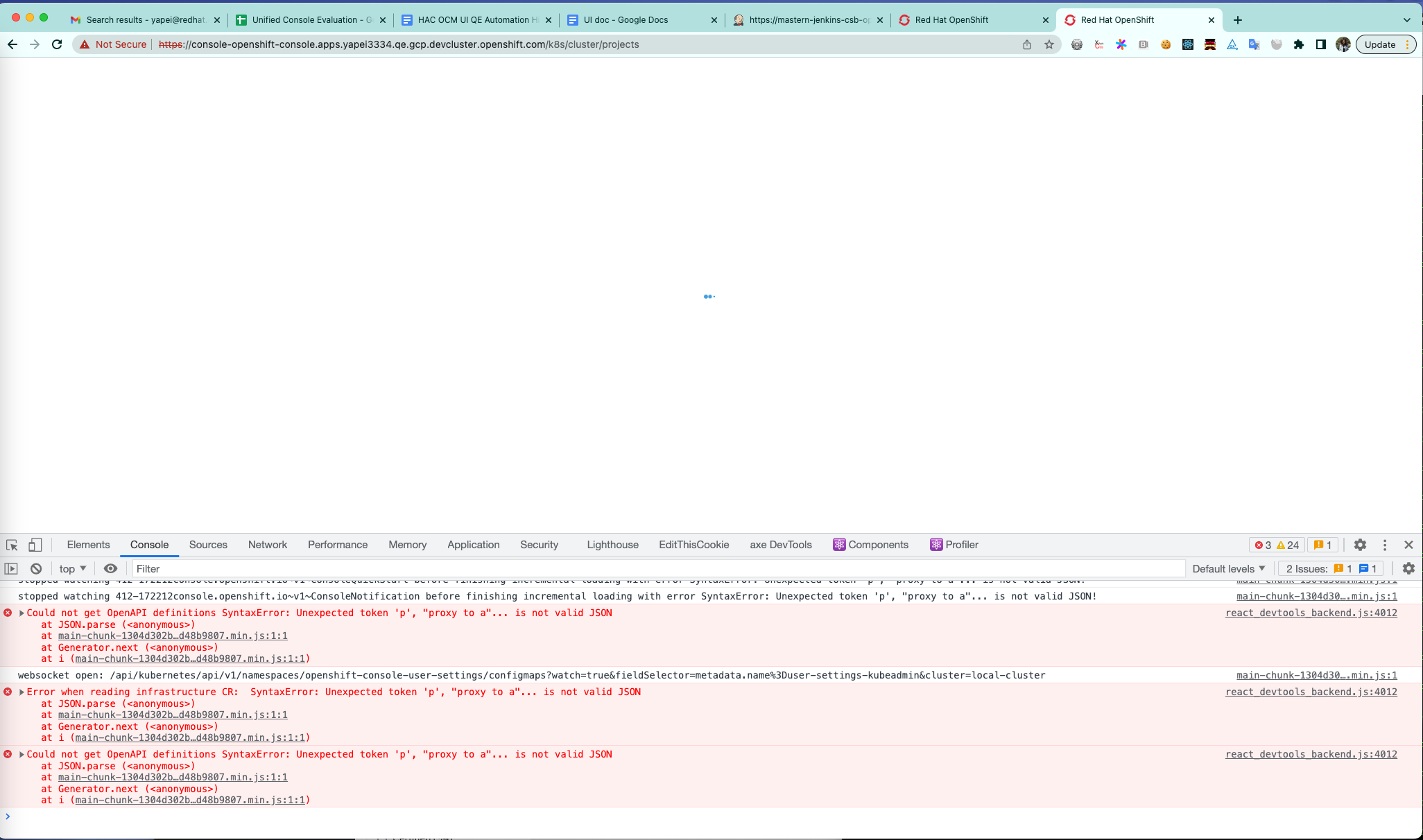Open DevTools settings gear icon

pyautogui.click(x=1360, y=545)
